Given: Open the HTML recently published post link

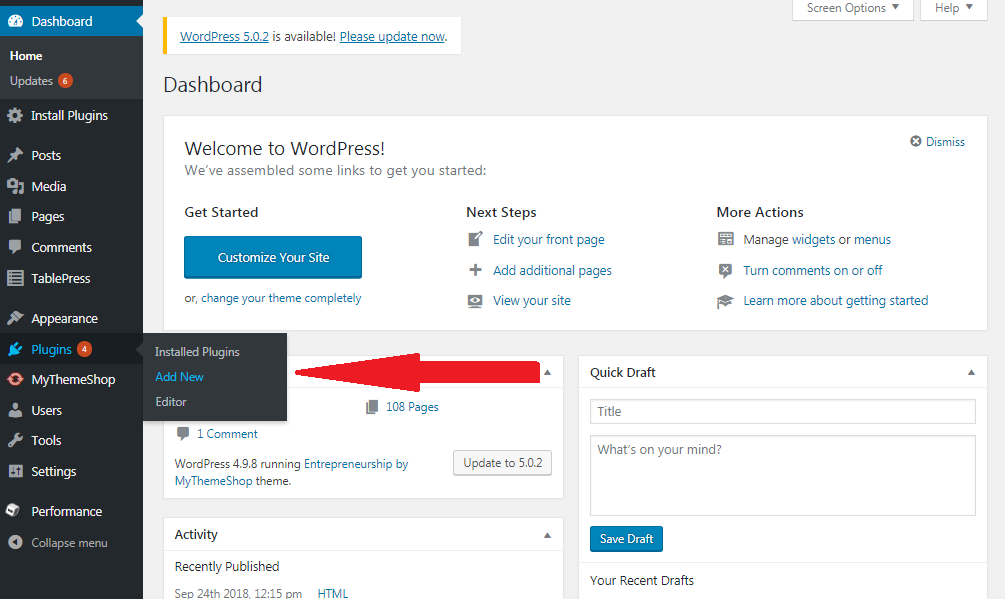Looking at the screenshot, I should click(x=333, y=593).
